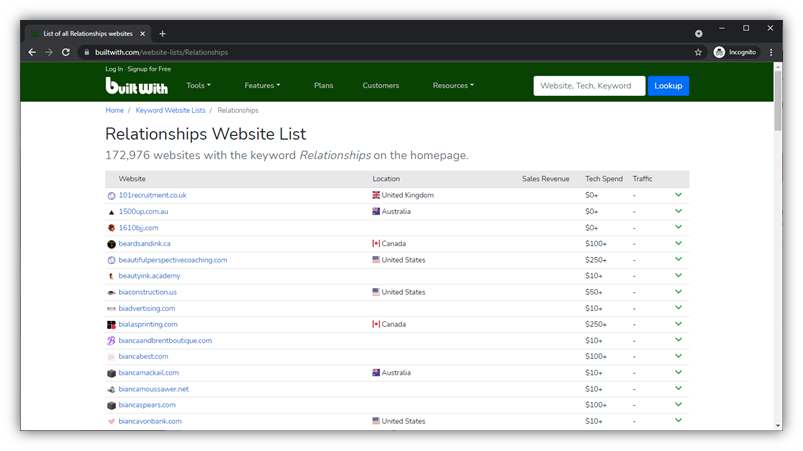Expand the biaconstruction.us row chevron
This screenshot has height=451, width=803.
pos(679,292)
